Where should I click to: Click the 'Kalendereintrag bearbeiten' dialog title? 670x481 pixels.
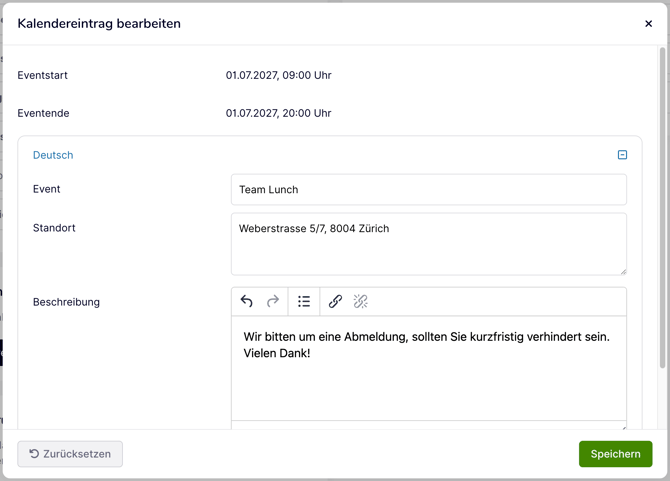[99, 23]
